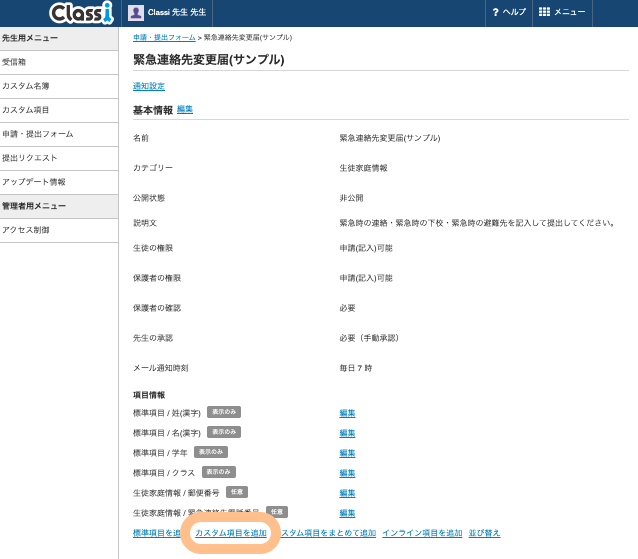This screenshot has height=559, width=638.
Task: Open 申請・提出フォーム sidebar item
Action: click(37, 134)
